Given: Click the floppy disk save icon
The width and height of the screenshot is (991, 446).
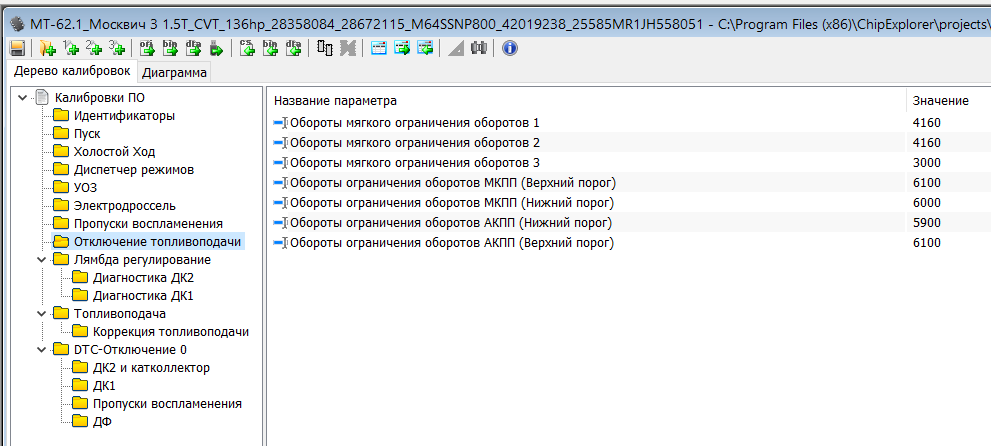Looking at the screenshot, I should pyautogui.click(x=17, y=47).
